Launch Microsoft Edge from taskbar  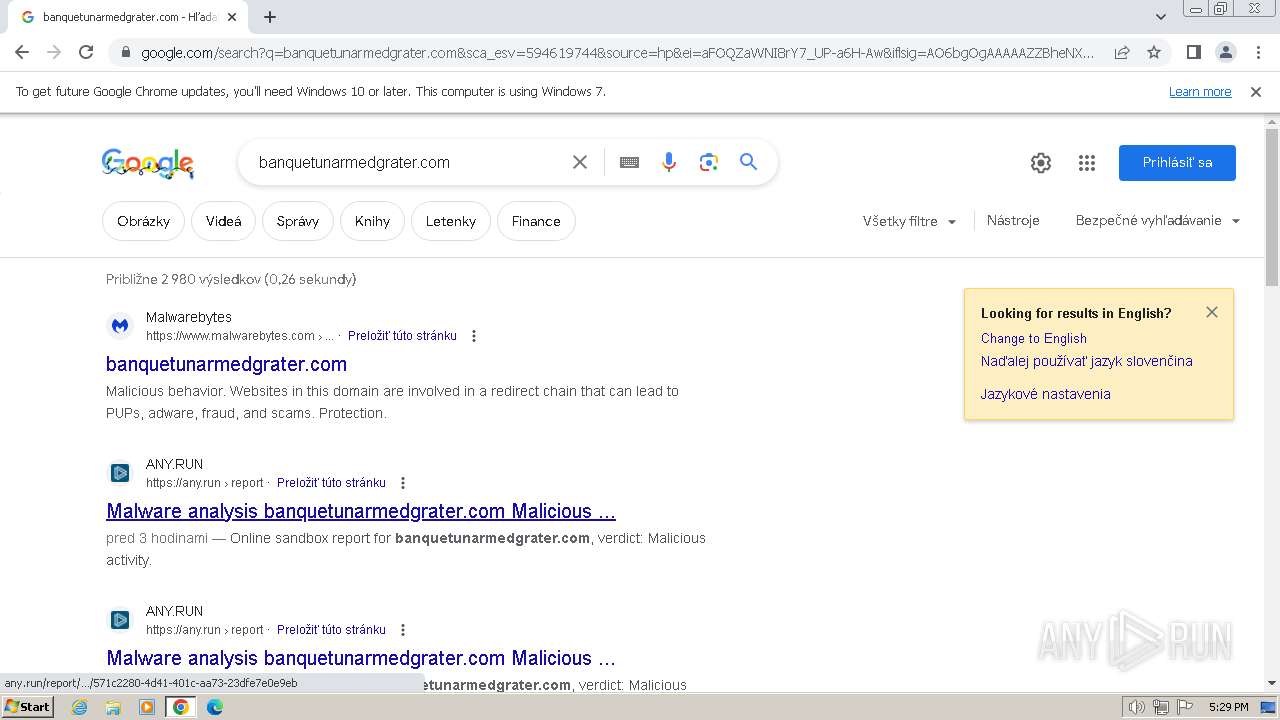(215, 707)
